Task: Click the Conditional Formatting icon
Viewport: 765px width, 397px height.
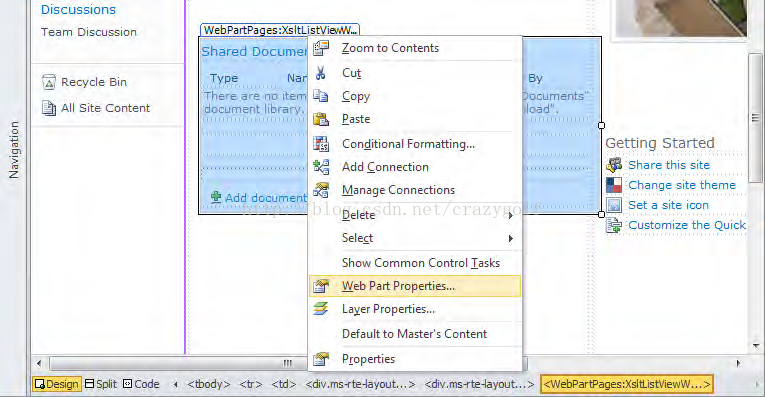Action: click(321, 144)
